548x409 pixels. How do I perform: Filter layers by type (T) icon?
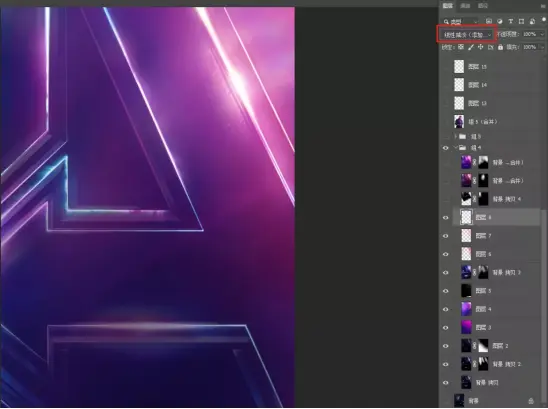pyautogui.click(x=511, y=21)
